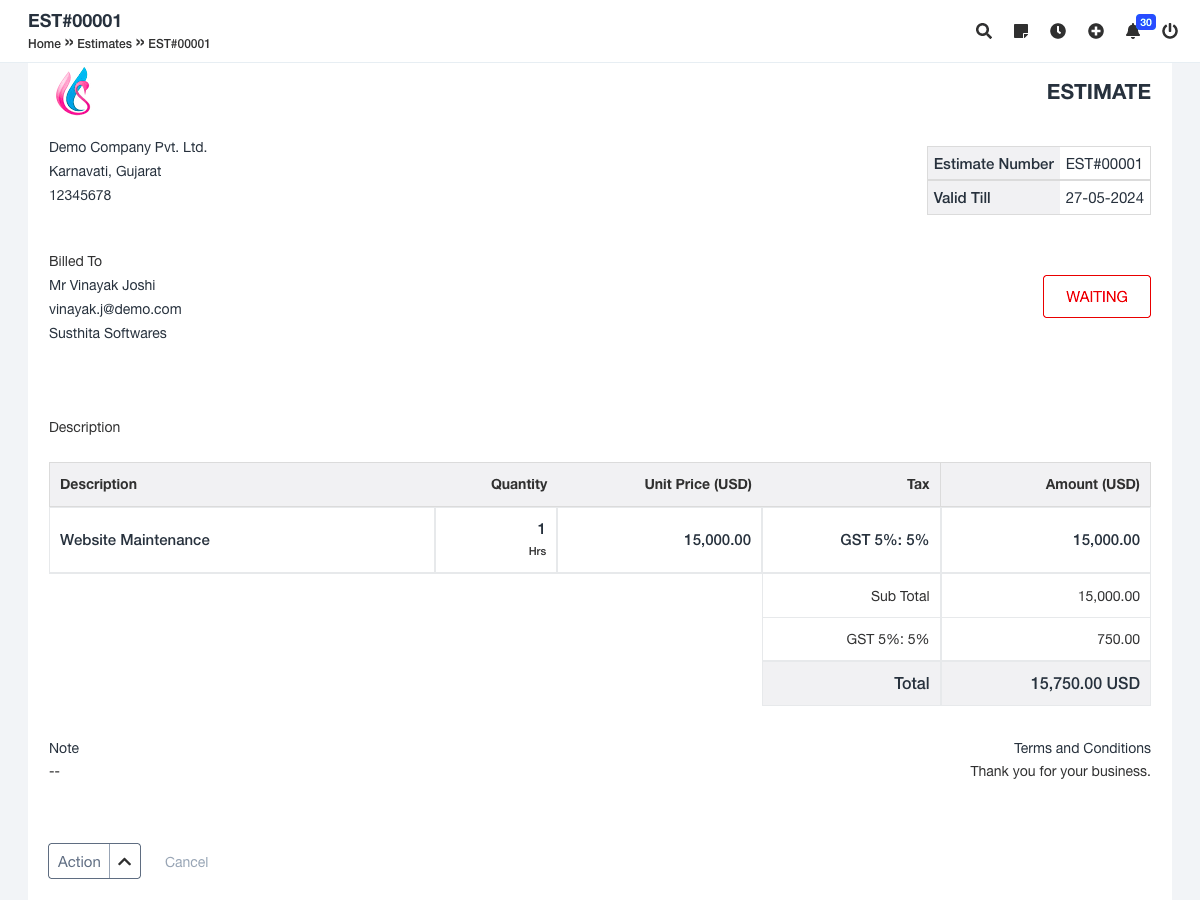
Task: Click the plus add-new icon
Action: 1096,31
